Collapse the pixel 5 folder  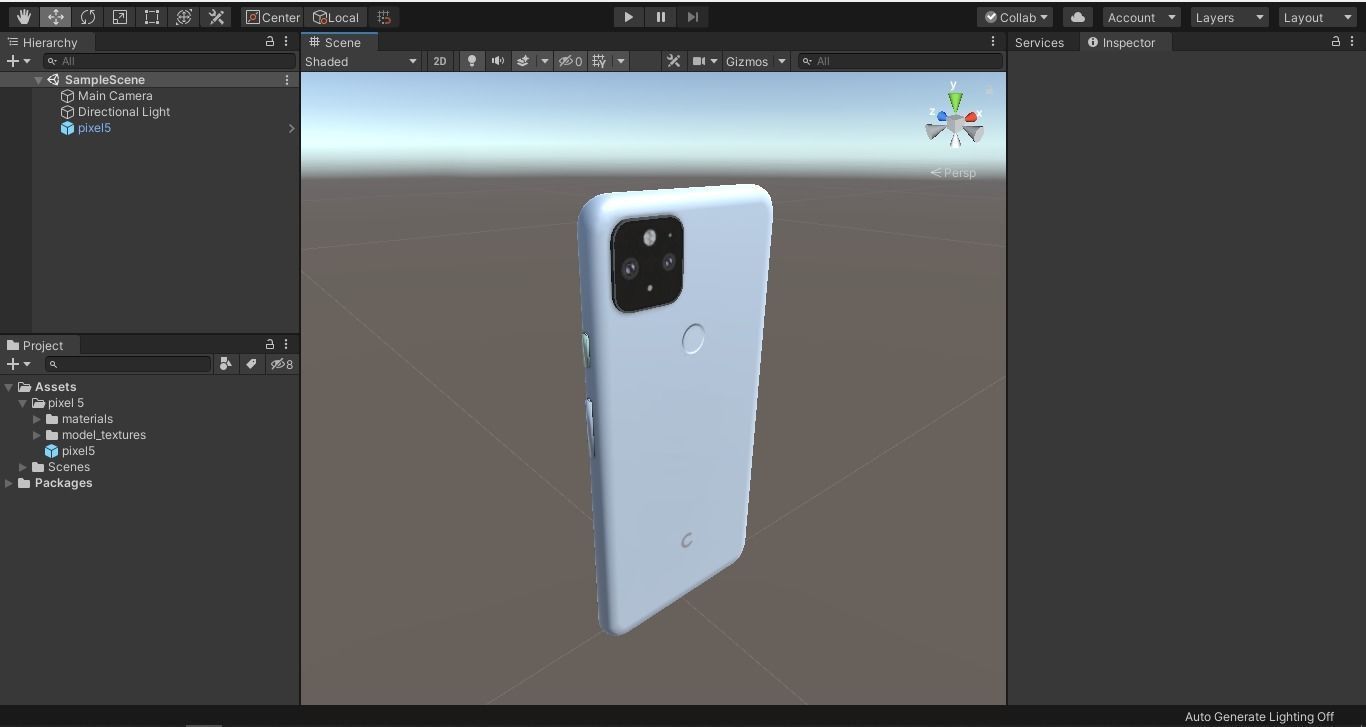pyautogui.click(x=22, y=403)
